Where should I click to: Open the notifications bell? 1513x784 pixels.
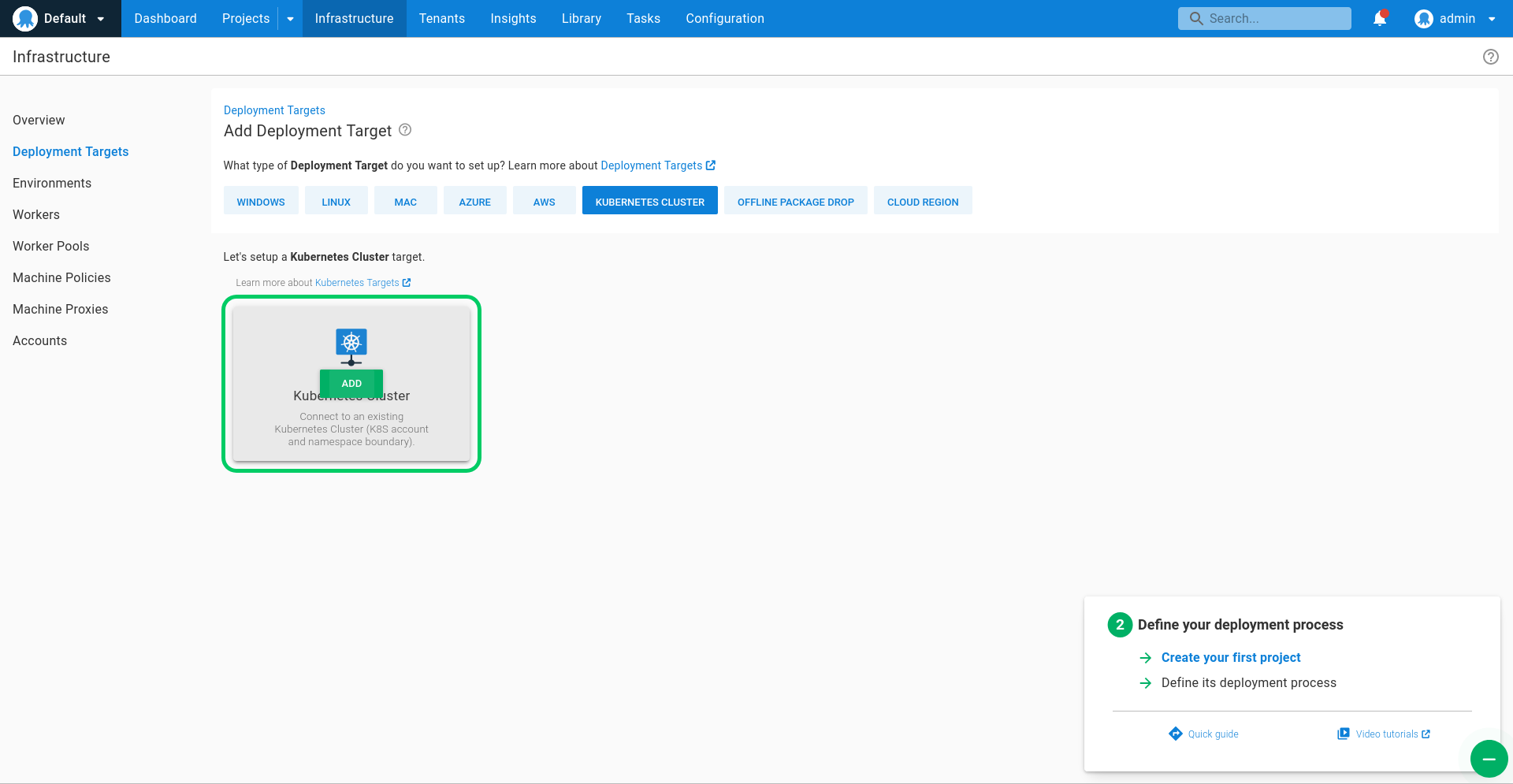tap(1380, 18)
